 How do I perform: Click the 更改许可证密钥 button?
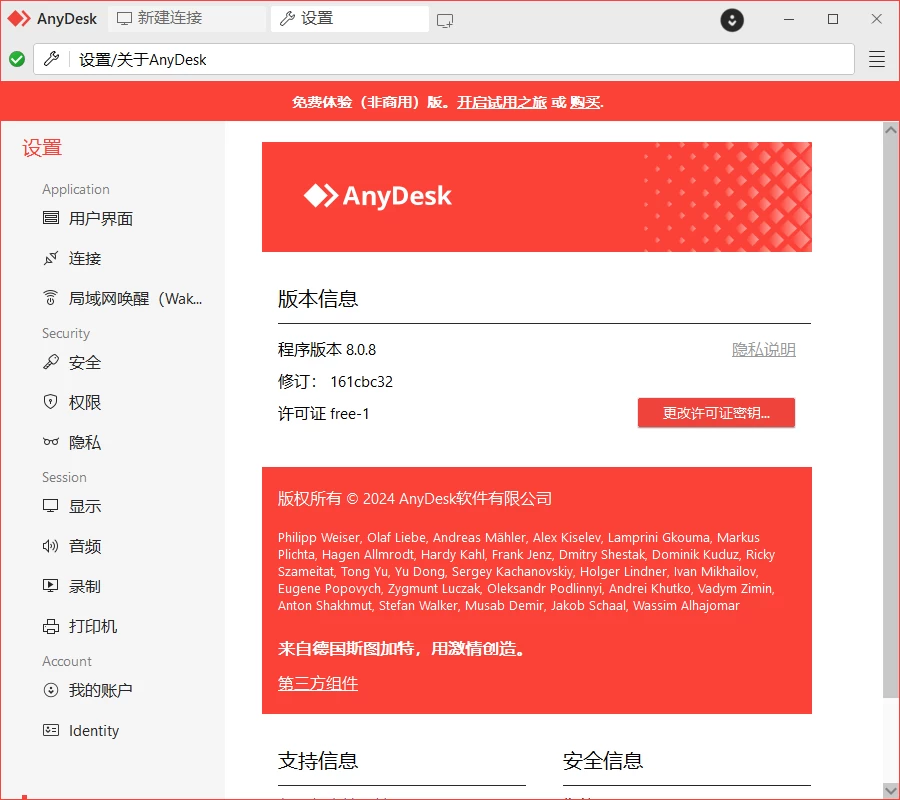point(716,413)
